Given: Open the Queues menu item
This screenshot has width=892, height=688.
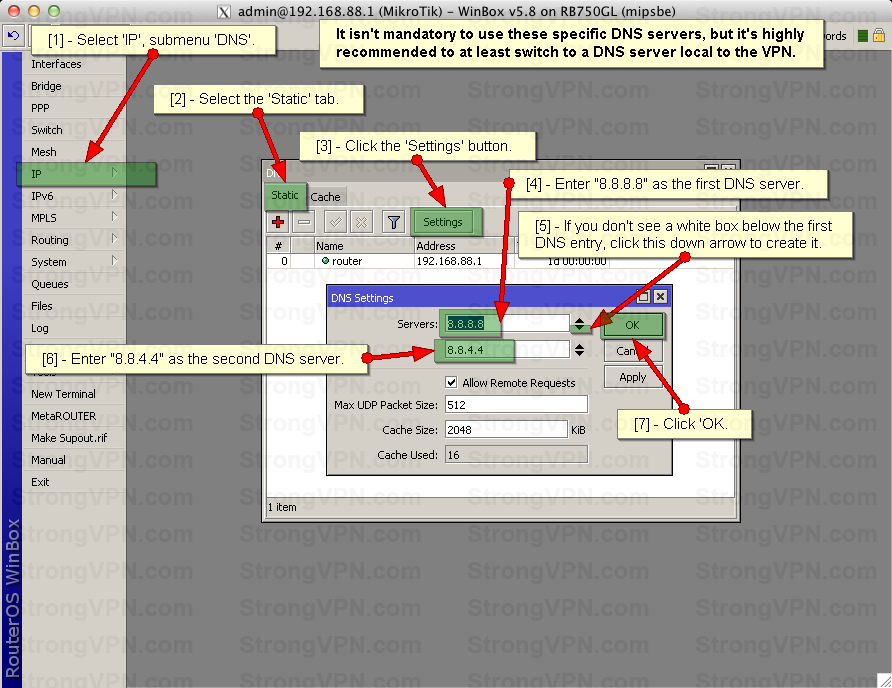Looking at the screenshot, I should pos(74,284).
